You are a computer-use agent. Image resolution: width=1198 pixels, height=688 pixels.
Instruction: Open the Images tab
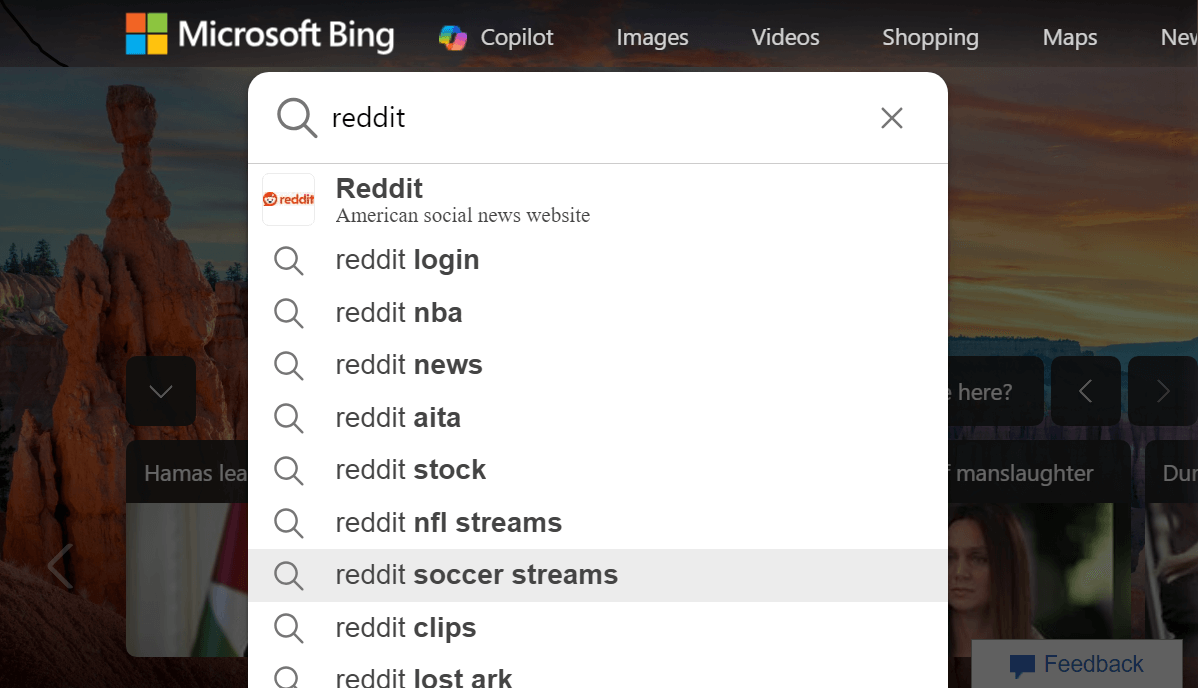[x=652, y=37]
